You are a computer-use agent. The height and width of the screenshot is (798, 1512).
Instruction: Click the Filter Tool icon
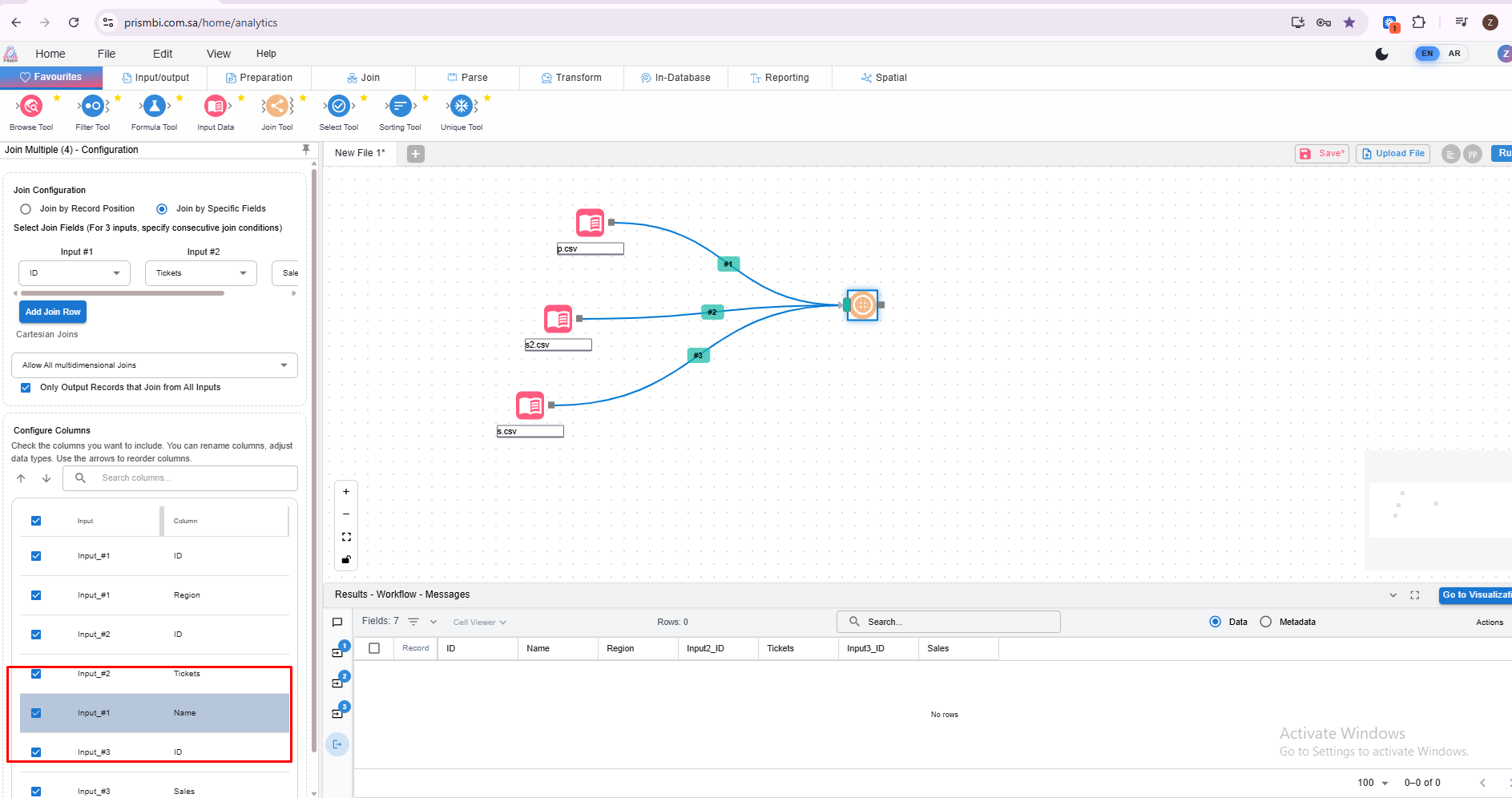click(93, 107)
